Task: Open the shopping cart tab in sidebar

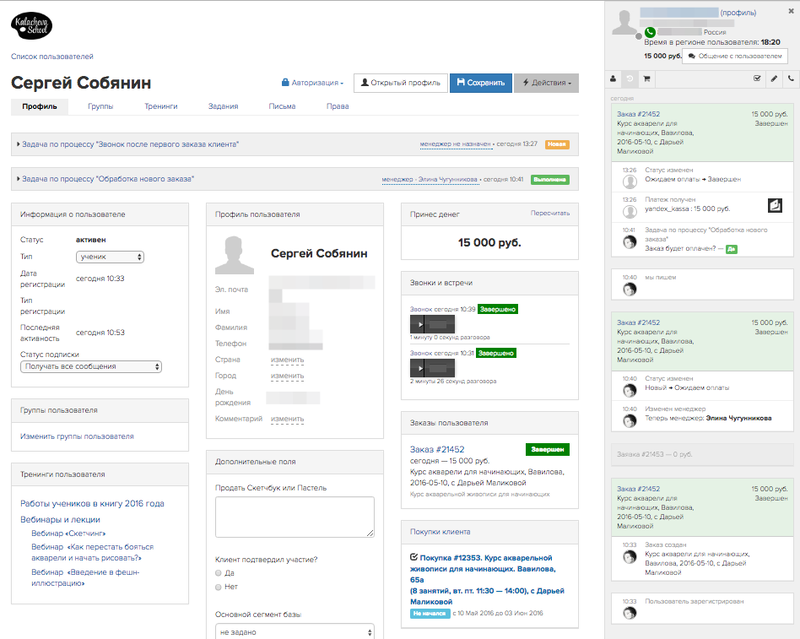Action: point(646,79)
